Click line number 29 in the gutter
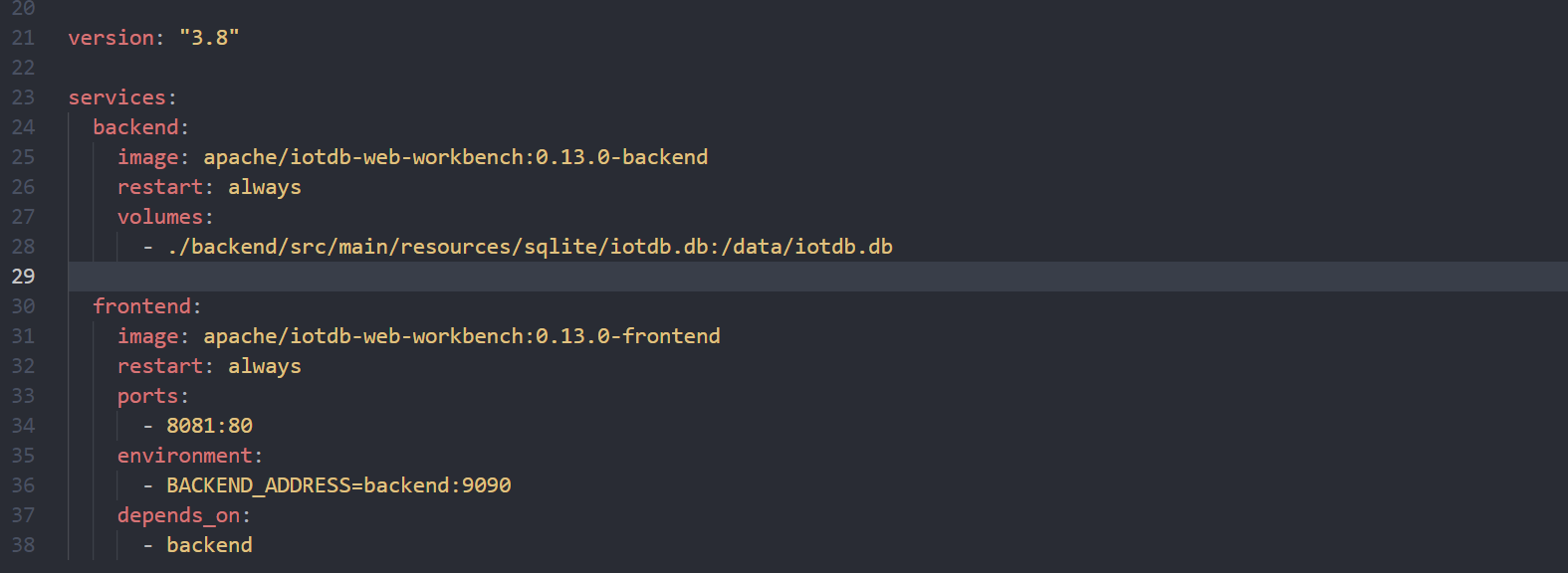Viewport: 1568px width, 573px height. [23, 277]
